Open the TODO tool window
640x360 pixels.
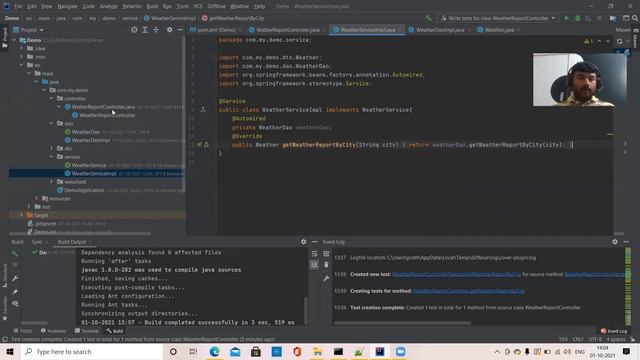pos(22,331)
